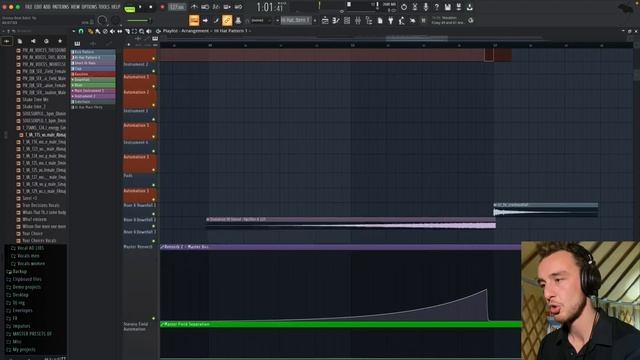Open the piano roll icon
640x360 pixels.
336,20
